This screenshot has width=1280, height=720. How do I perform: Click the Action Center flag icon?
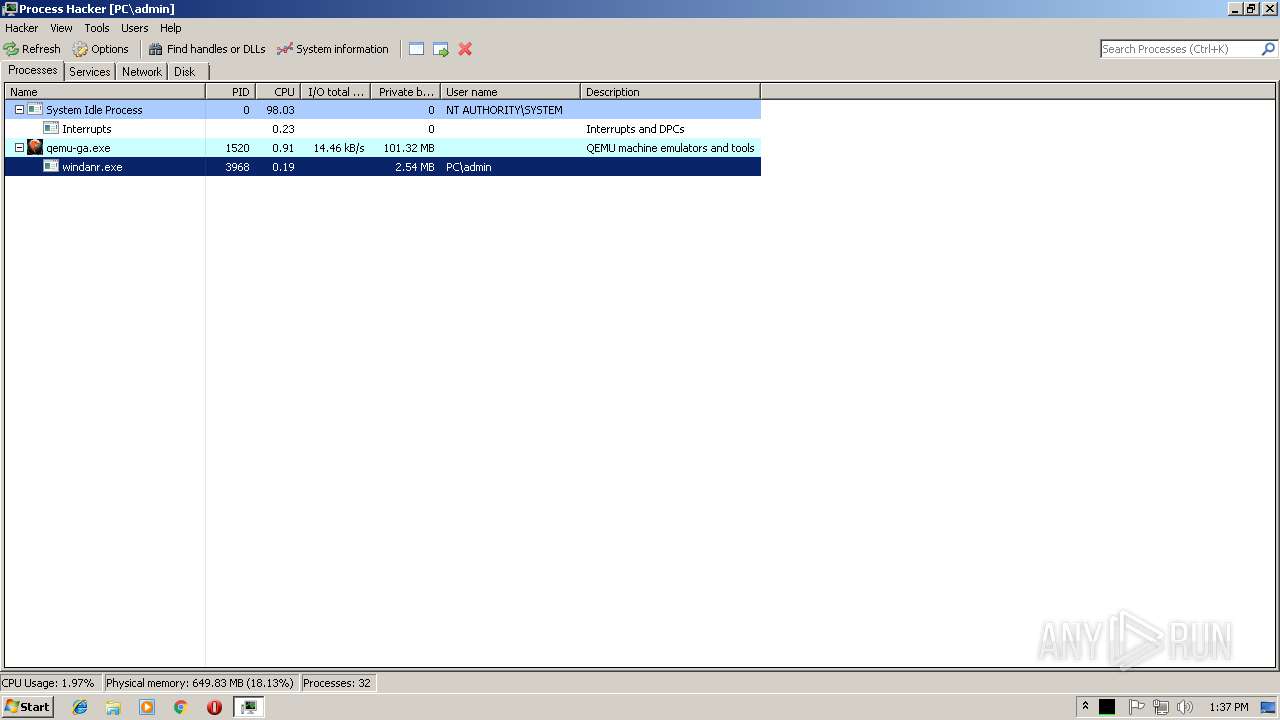(x=1136, y=707)
